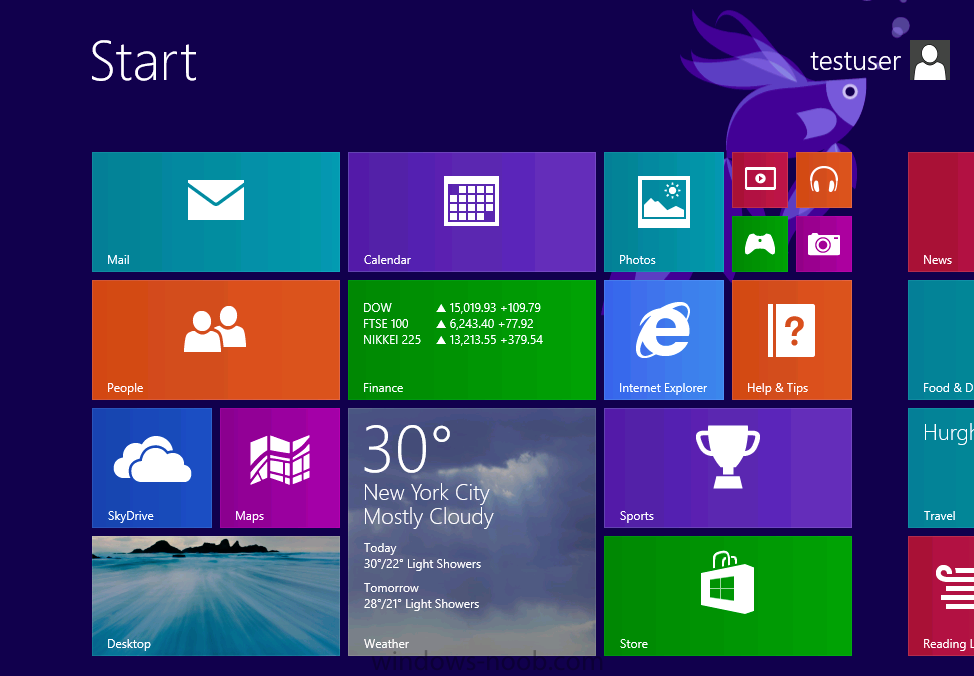This screenshot has height=676, width=974.
Task: Open the Camera tile
Action: tap(824, 244)
